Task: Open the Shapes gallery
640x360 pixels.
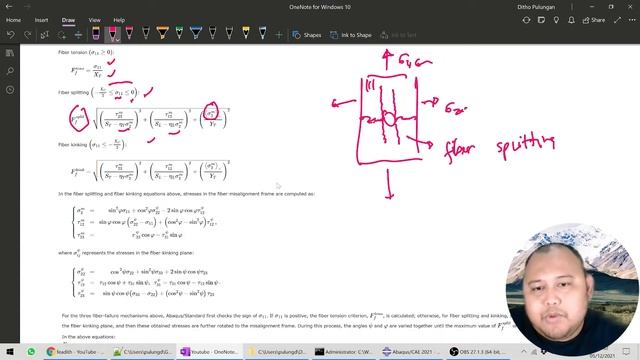Action: pos(307,35)
